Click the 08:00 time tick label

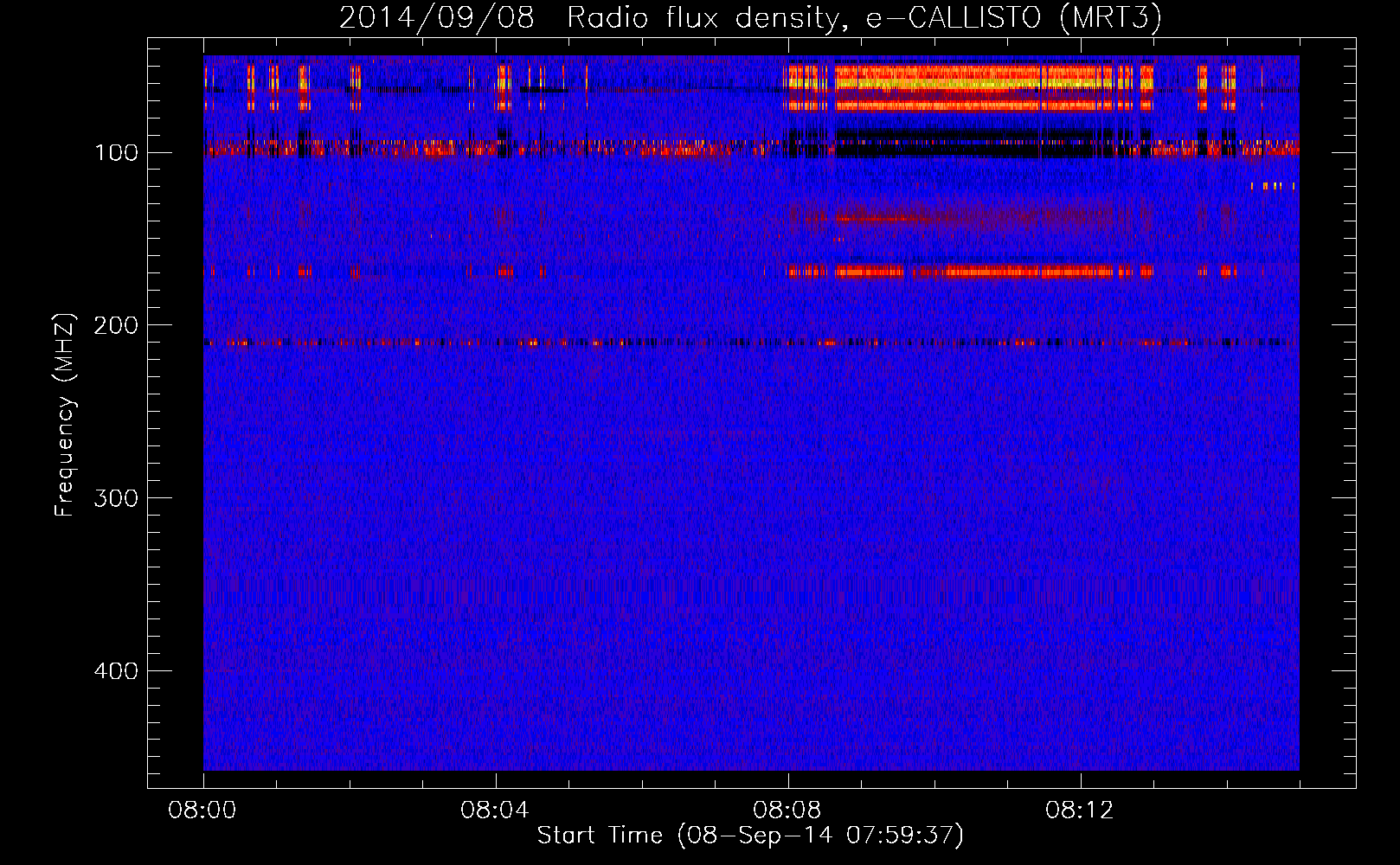tap(202, 811)
